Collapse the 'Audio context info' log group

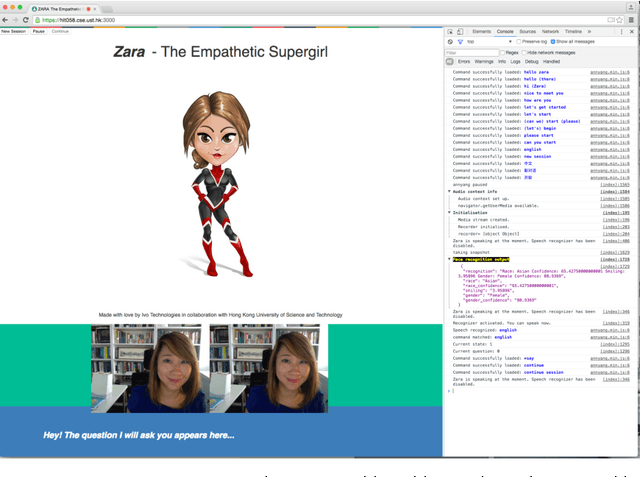[x=449, y=191]
